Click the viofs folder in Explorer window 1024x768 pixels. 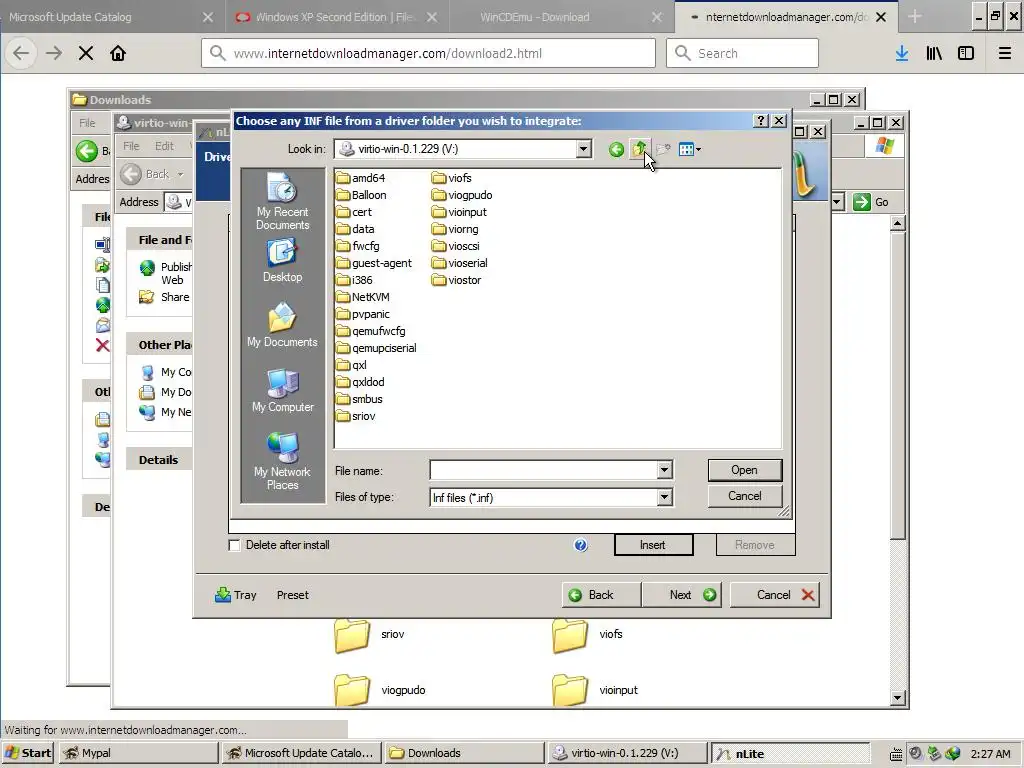587,635
